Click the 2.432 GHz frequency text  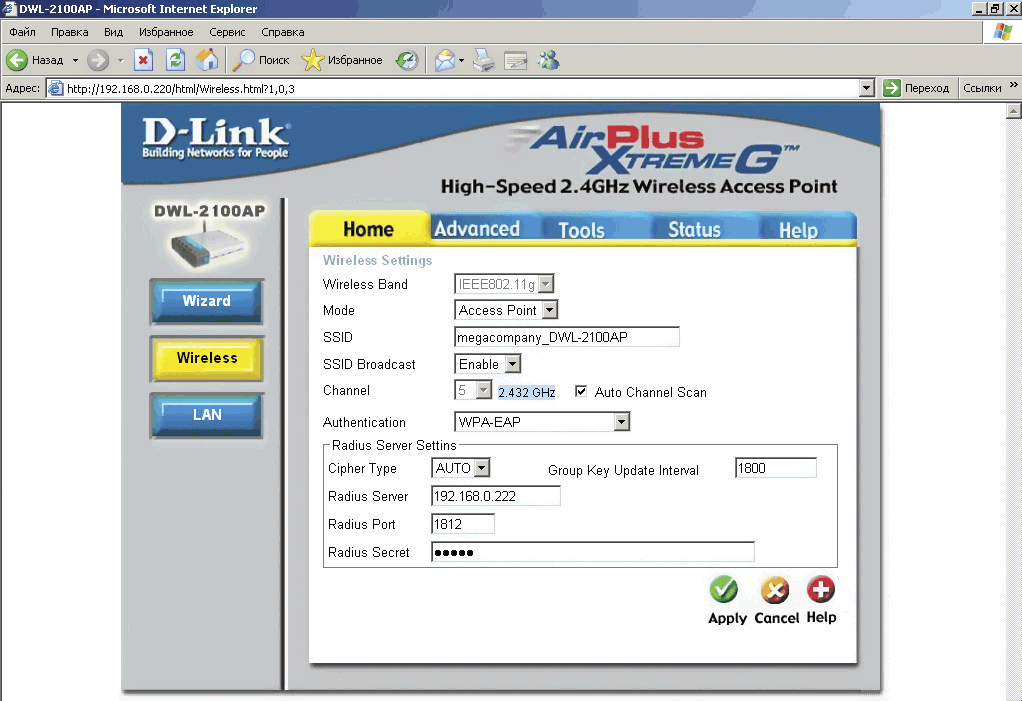pyautogui.click(x=527, y=392)
